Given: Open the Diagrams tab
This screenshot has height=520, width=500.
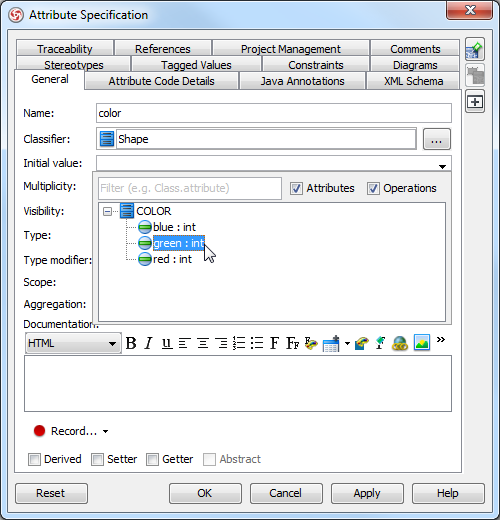Looking at the screenshot, I should click(x=415, y=65).
